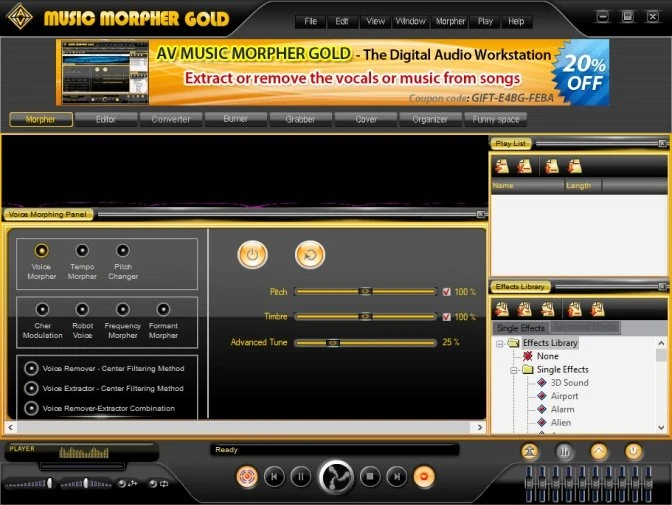Click the second Effects Library toolbar icon

click(x=524, y=309)
